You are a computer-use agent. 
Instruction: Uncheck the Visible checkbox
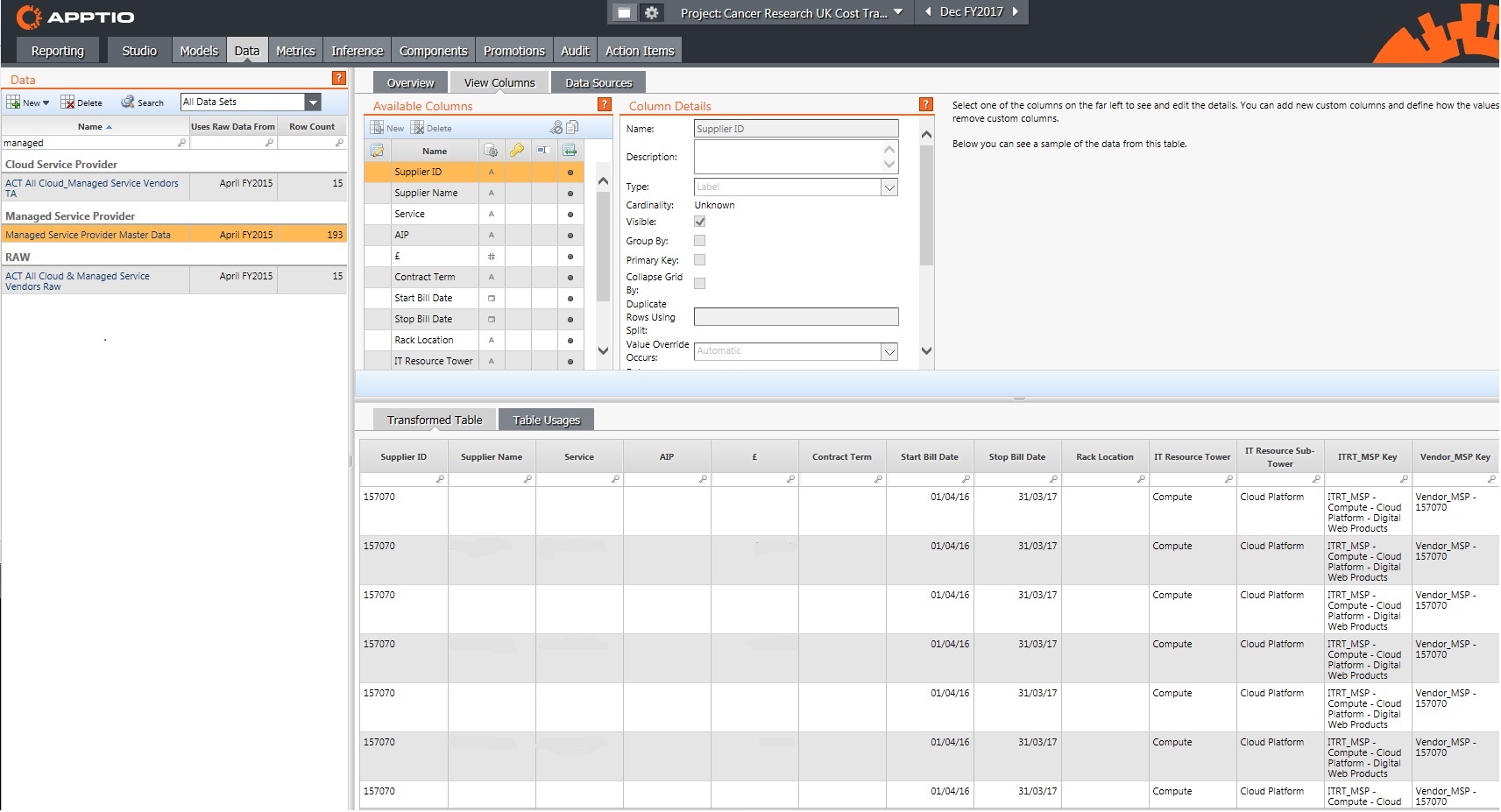tap(699, 222)
